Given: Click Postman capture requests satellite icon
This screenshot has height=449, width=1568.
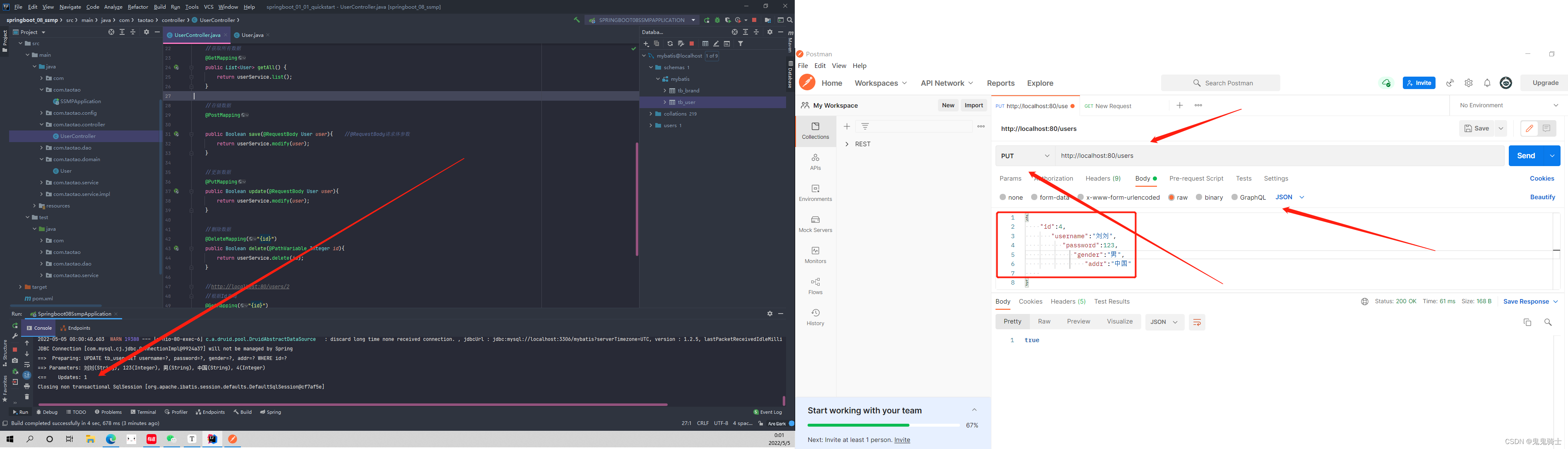Looking at the screenshot, I should pyautogui.click(x=1450, y=83).
